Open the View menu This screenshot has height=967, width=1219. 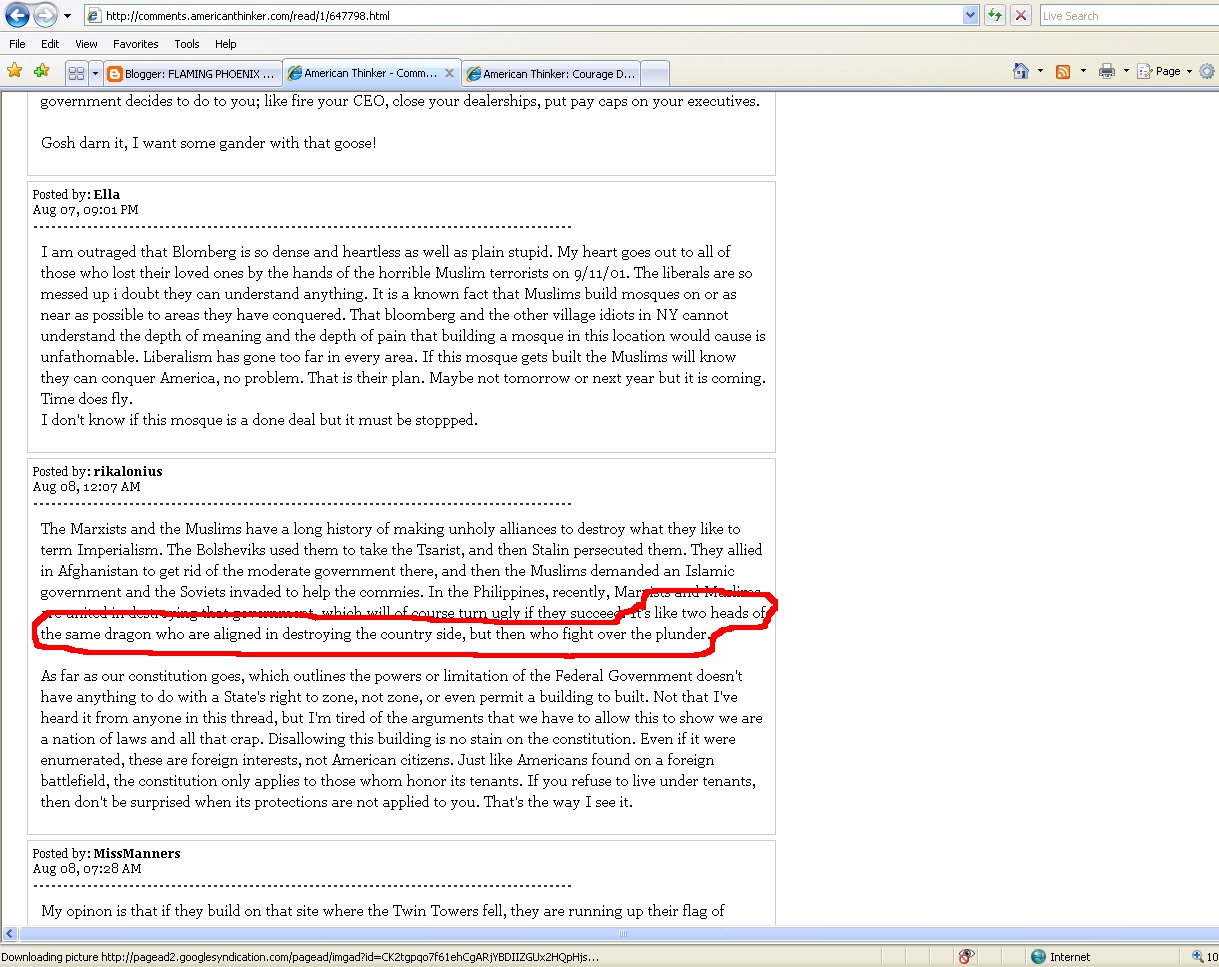pos(86,44)
